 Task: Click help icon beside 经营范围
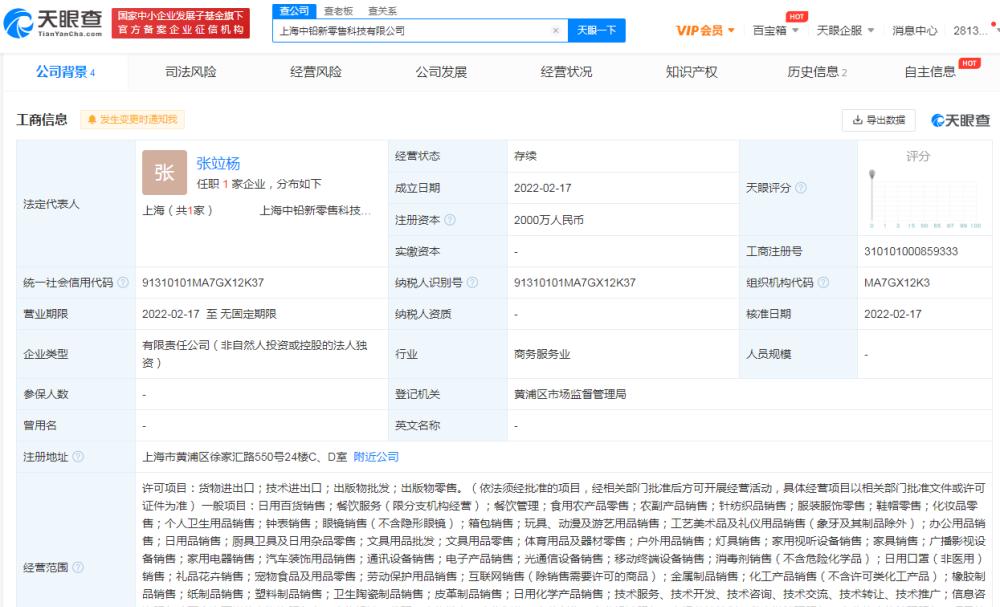pos(78,567)
